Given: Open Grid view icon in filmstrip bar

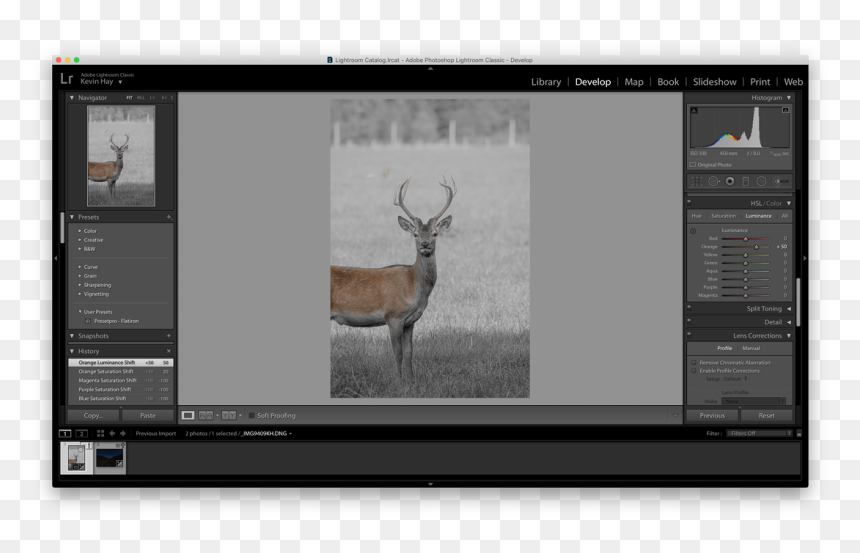Looking at the screenshot, I should 100,433.
